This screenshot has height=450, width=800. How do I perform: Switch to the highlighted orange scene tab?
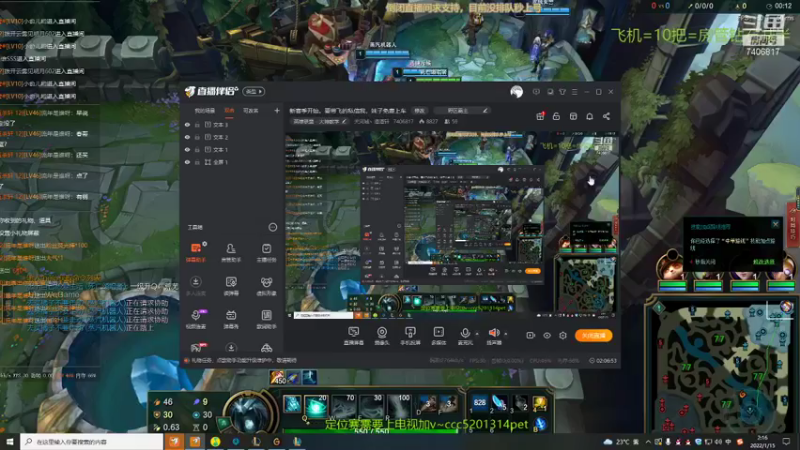tap(230, 111)
